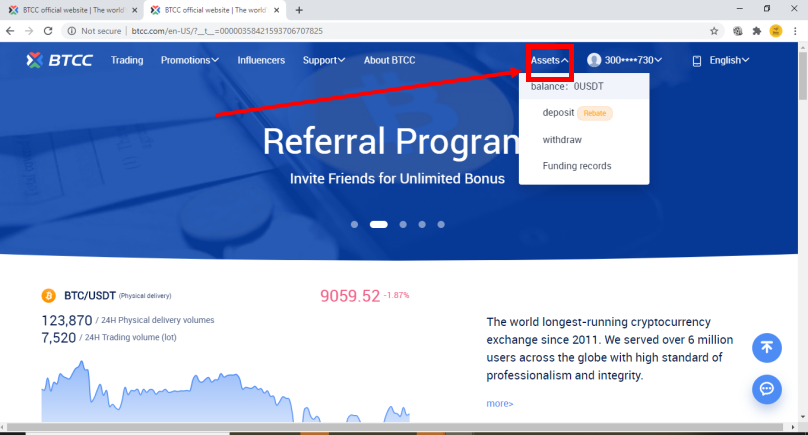Expand the Support dropdown
The image size is (808, 435).
click(x=324, y=60)
